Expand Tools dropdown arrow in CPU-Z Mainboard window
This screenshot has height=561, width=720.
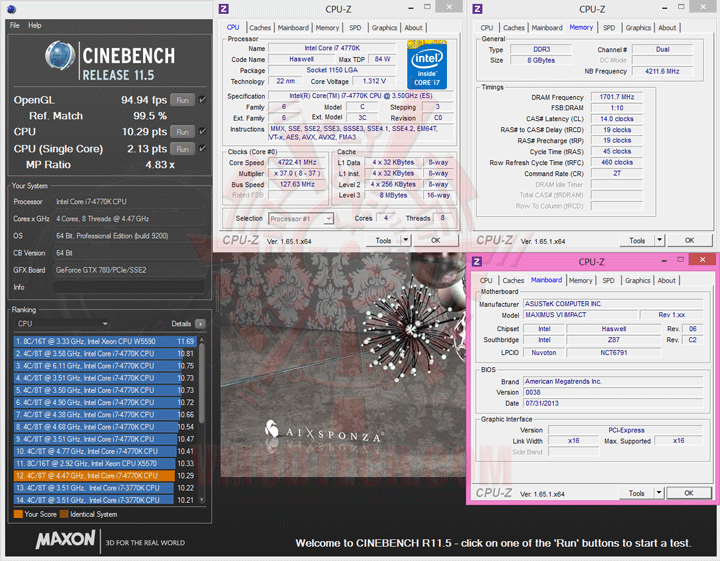[x=659, y=493]
